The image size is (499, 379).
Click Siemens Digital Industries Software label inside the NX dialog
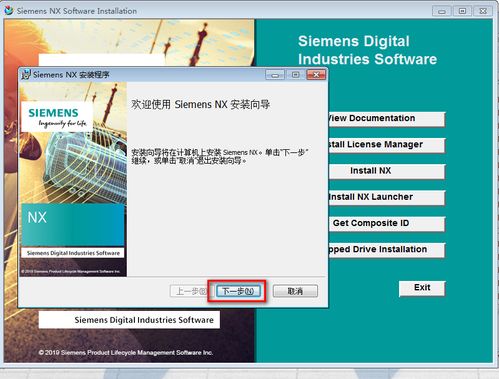pyautogui.click(x=73, y=253)
